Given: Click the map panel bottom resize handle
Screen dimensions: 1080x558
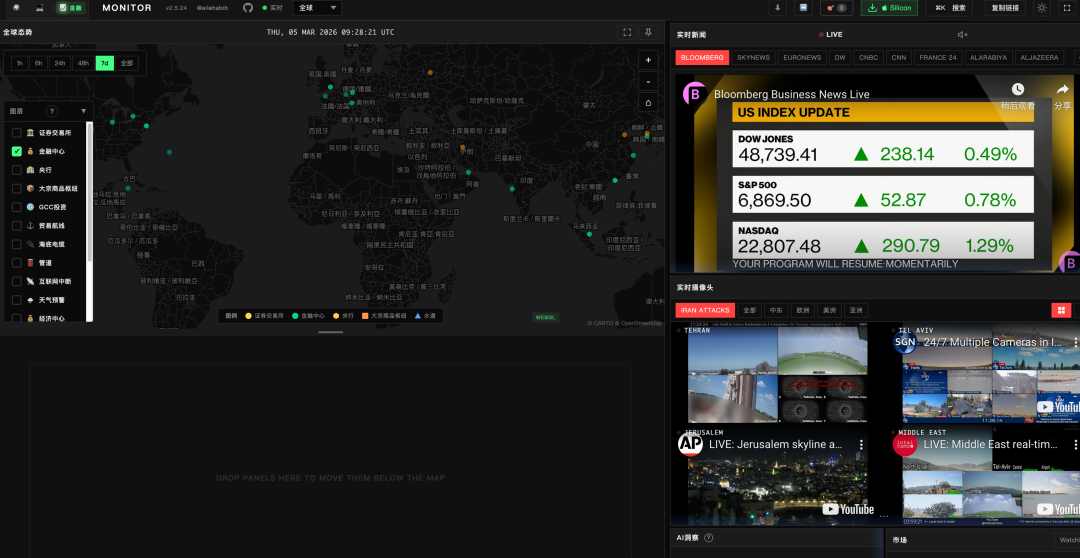Looking at the screenshot, I should pos(331,332).
